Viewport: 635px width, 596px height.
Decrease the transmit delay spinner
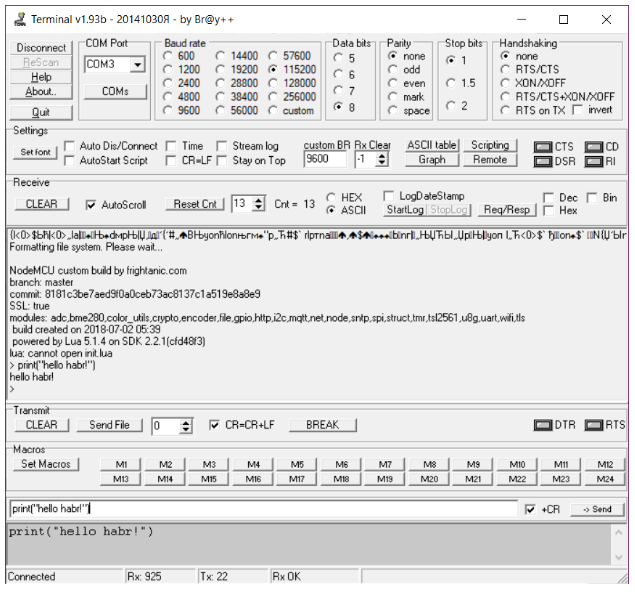point(186,430)
